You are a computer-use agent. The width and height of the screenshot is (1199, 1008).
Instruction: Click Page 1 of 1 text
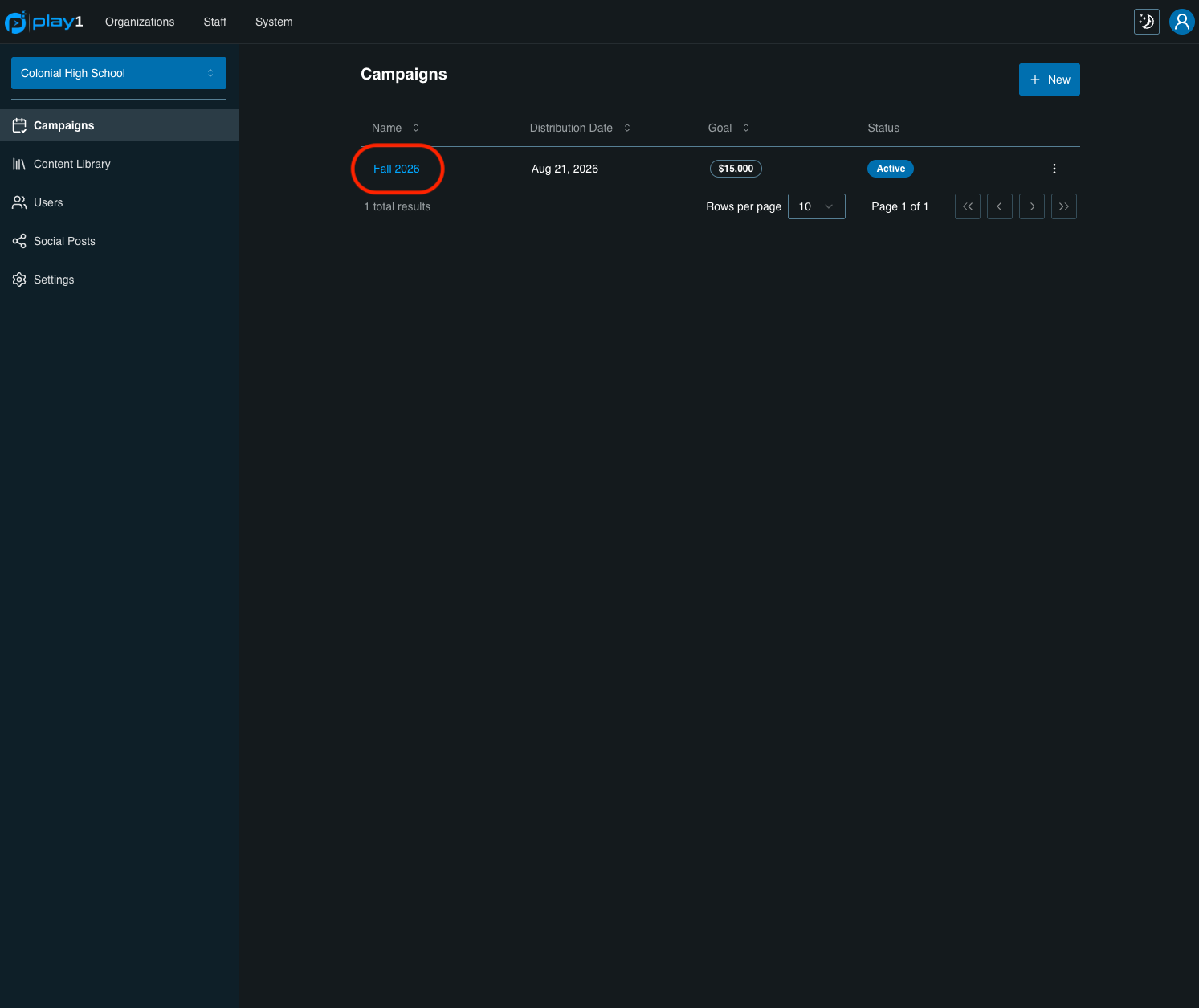pos(899,206)
